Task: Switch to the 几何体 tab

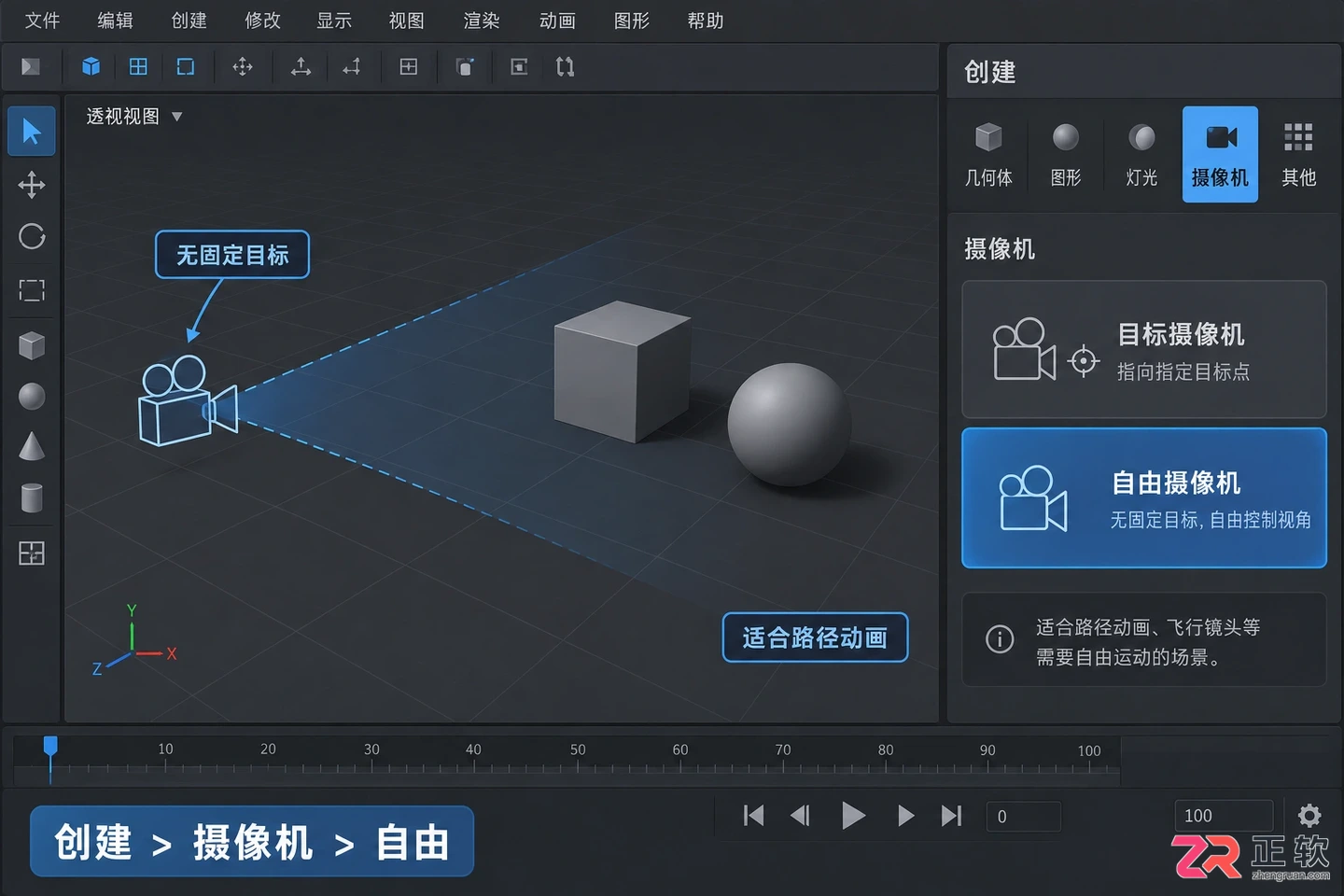Action: point(988,155)
